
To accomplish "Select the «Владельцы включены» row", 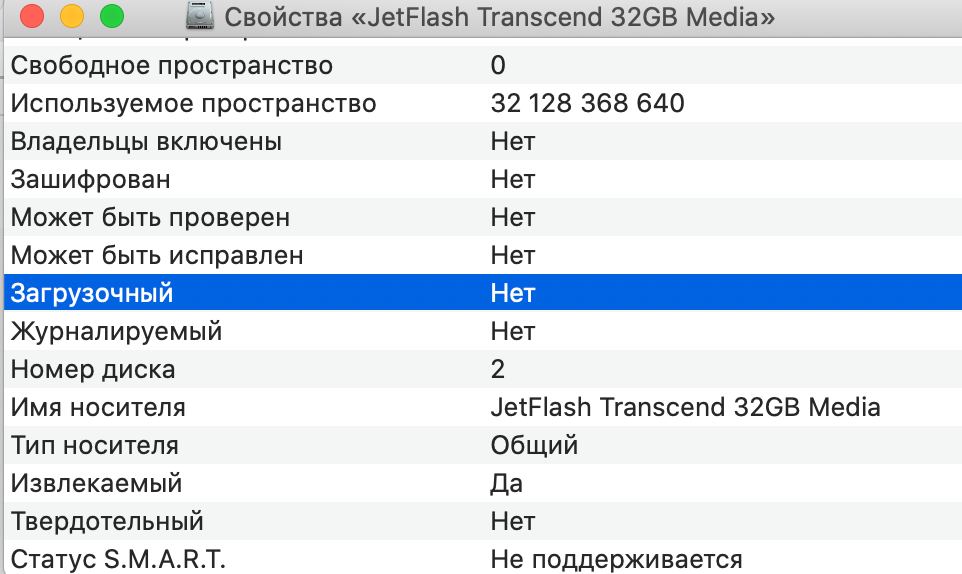I will (146, 142).
